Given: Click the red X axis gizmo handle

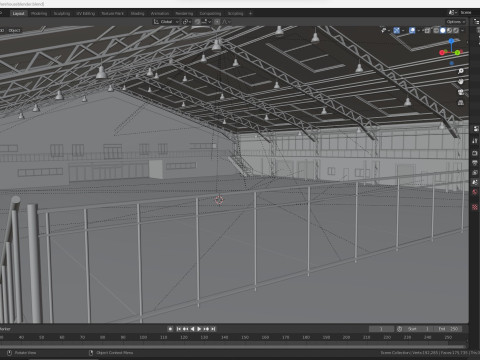Looking at the screenshot, I should point(442,53).
